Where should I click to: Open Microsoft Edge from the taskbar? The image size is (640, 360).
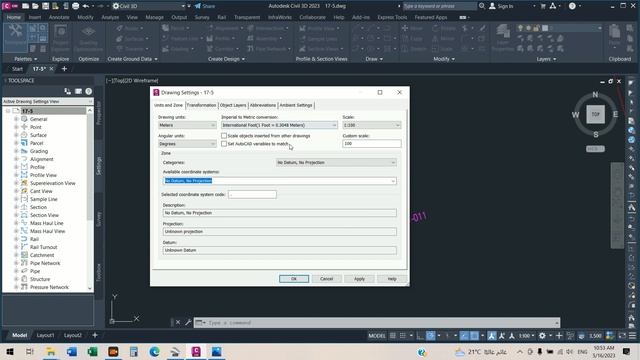tap(154, 351)
